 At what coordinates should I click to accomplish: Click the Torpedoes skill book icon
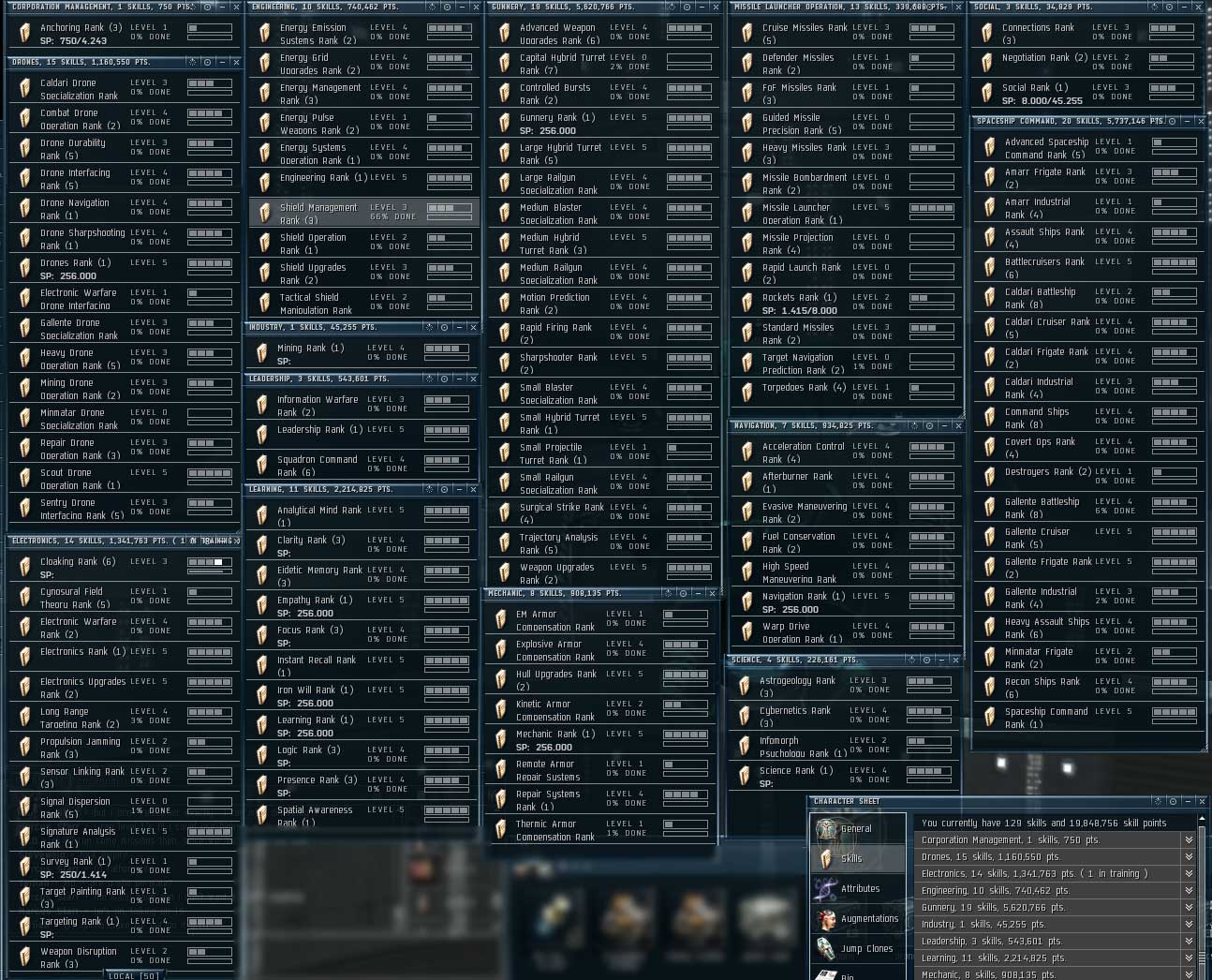[x=746, y=393]
